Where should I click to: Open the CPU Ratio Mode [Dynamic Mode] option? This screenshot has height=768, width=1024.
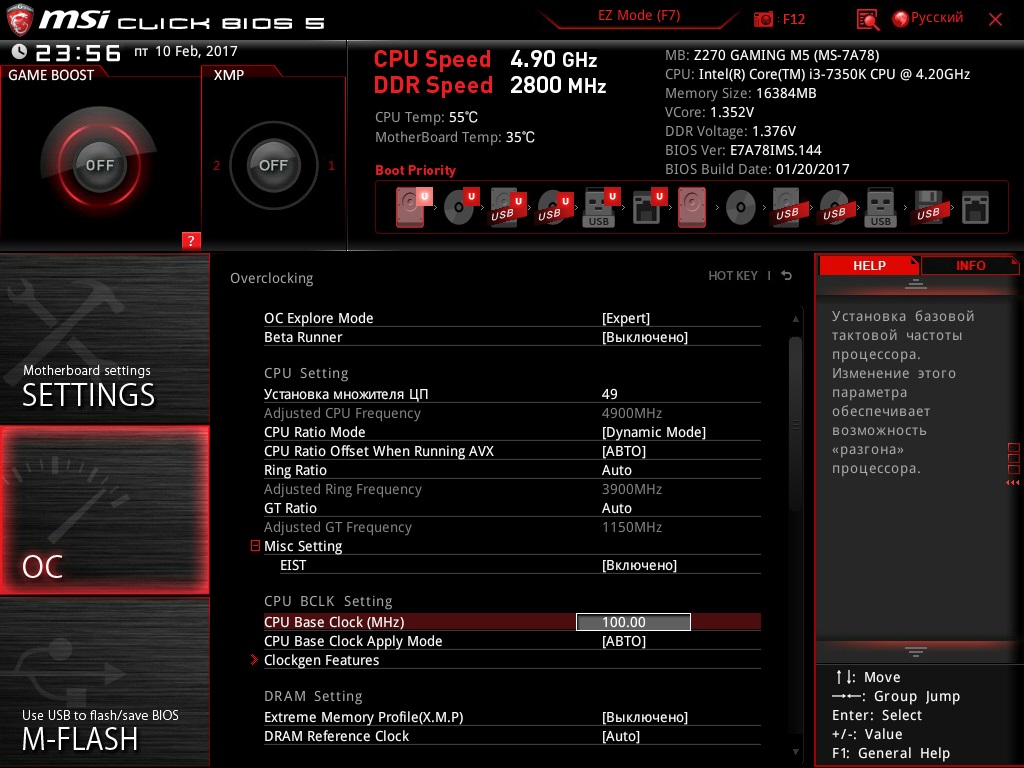click(x=654, y=432)
